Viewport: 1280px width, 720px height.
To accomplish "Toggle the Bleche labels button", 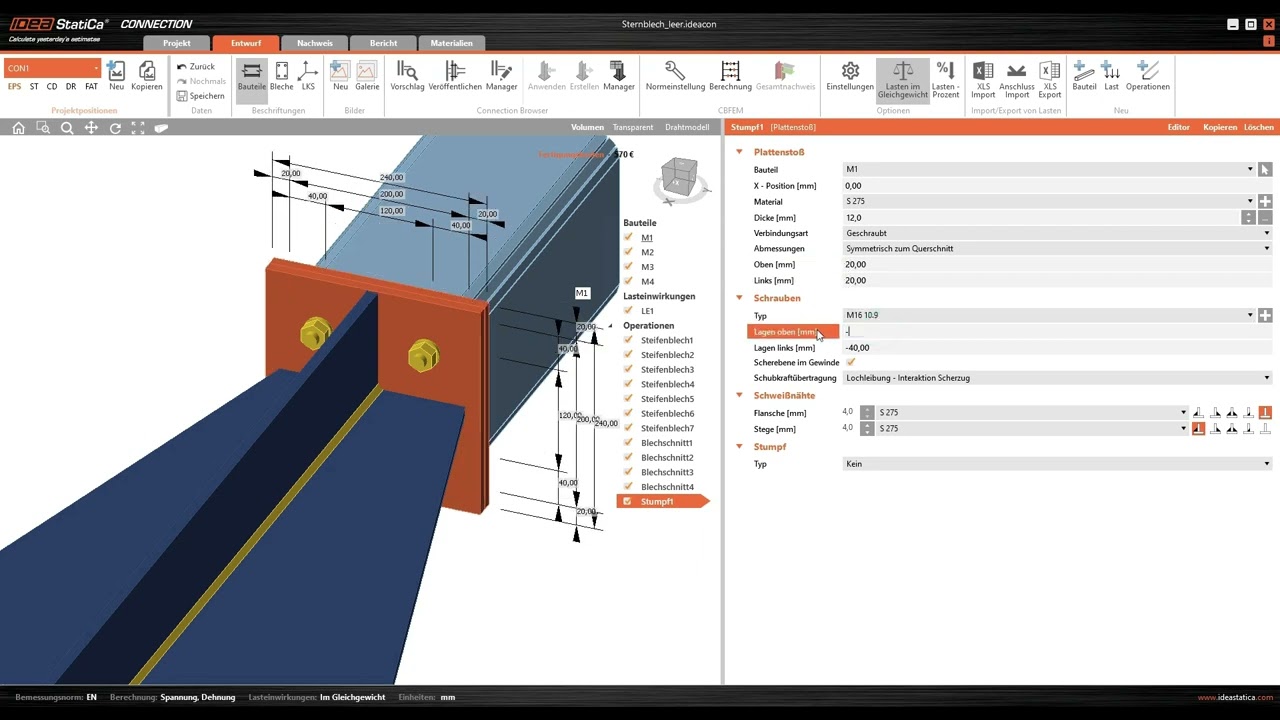I will [282, 75].
